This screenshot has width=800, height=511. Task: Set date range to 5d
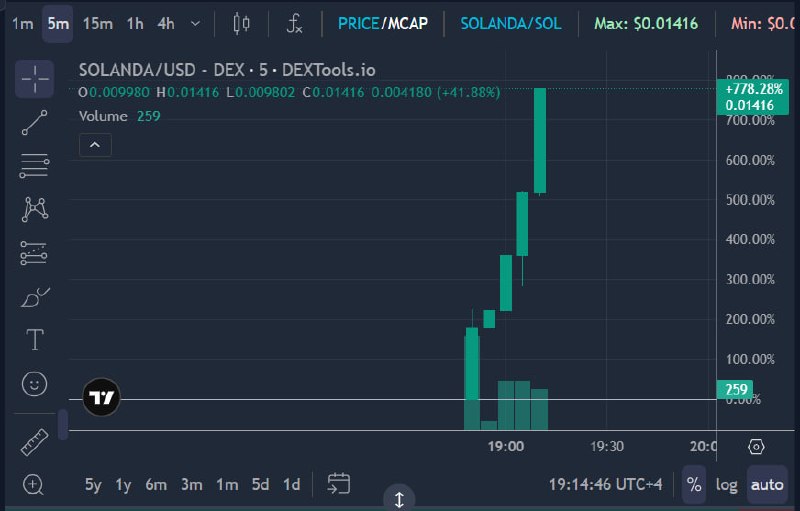click(260, 484)
